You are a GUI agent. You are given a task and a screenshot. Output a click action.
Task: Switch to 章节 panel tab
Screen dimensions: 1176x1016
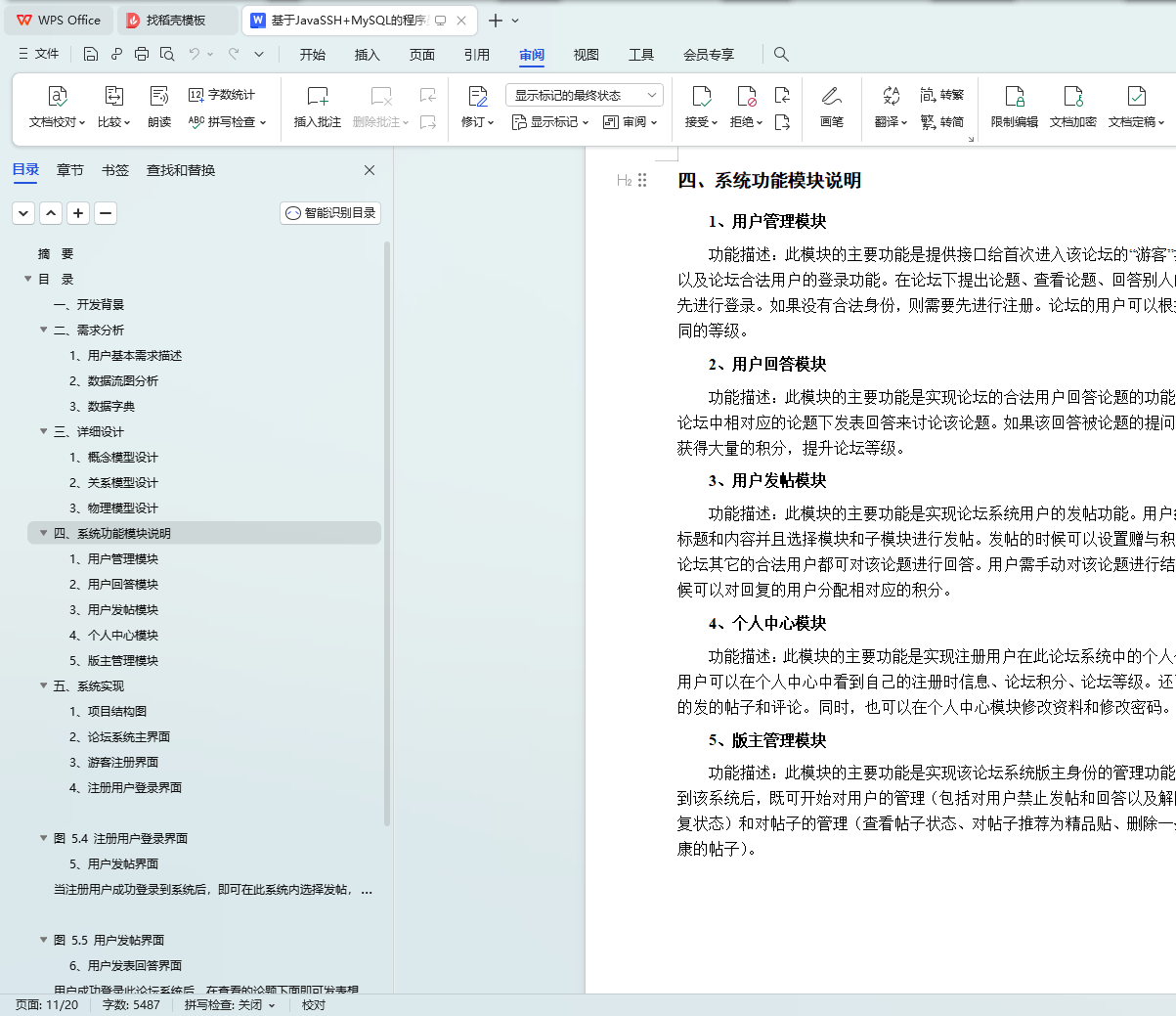70,170
